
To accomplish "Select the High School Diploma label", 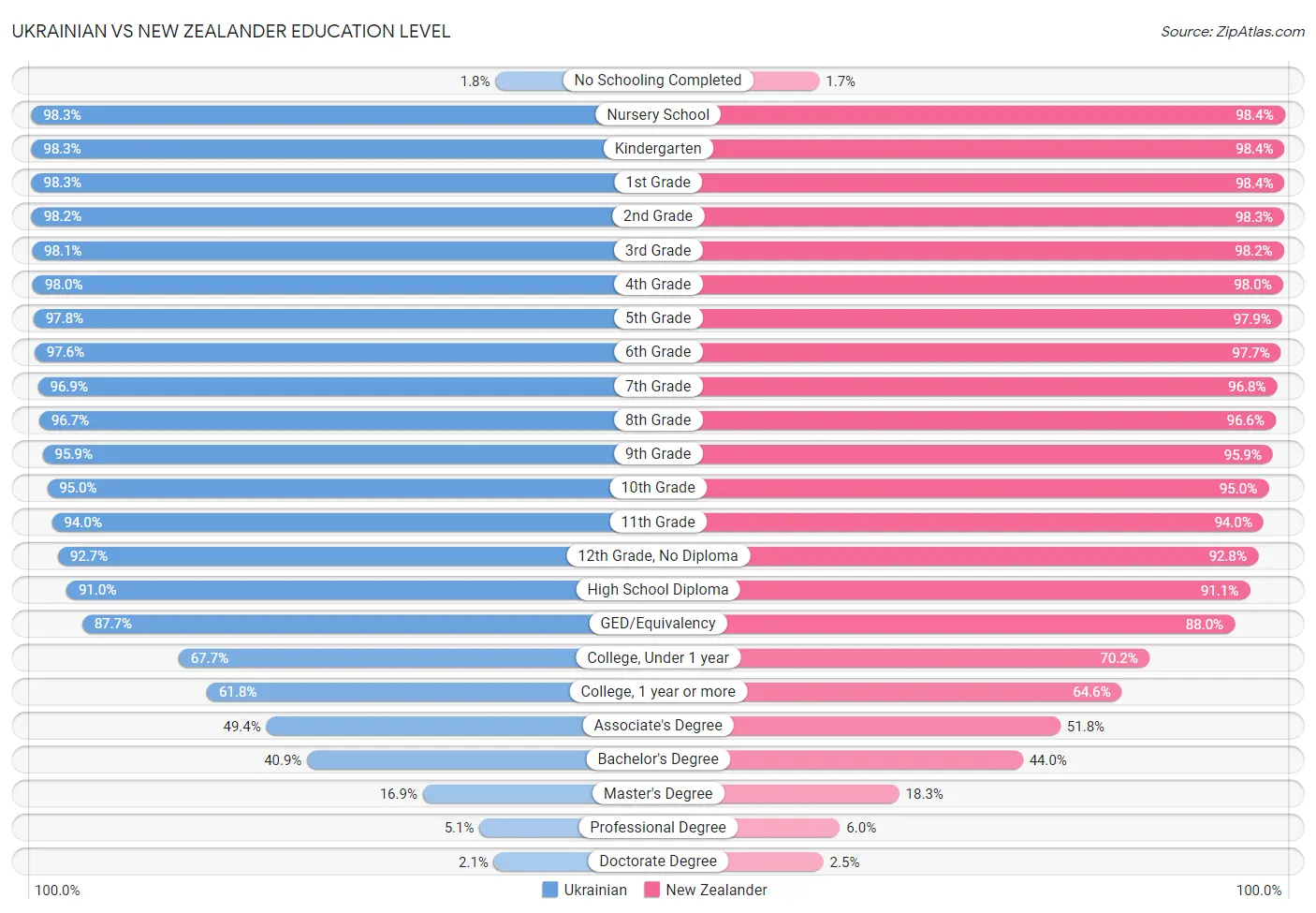I will click(x=658, y=590).
